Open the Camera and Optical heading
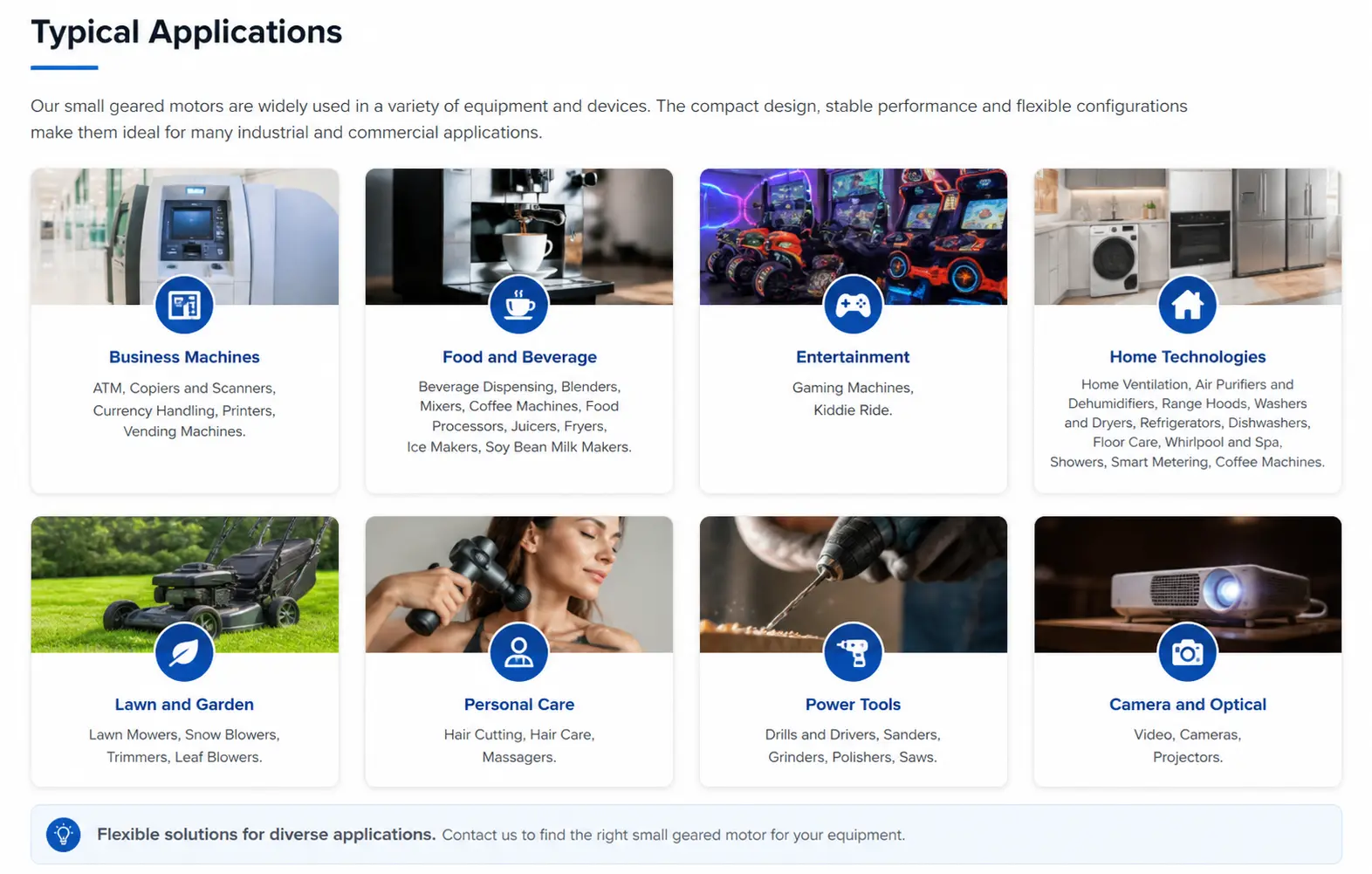This screenshot has height=874, width=1372. click(x=1187, y=705)
